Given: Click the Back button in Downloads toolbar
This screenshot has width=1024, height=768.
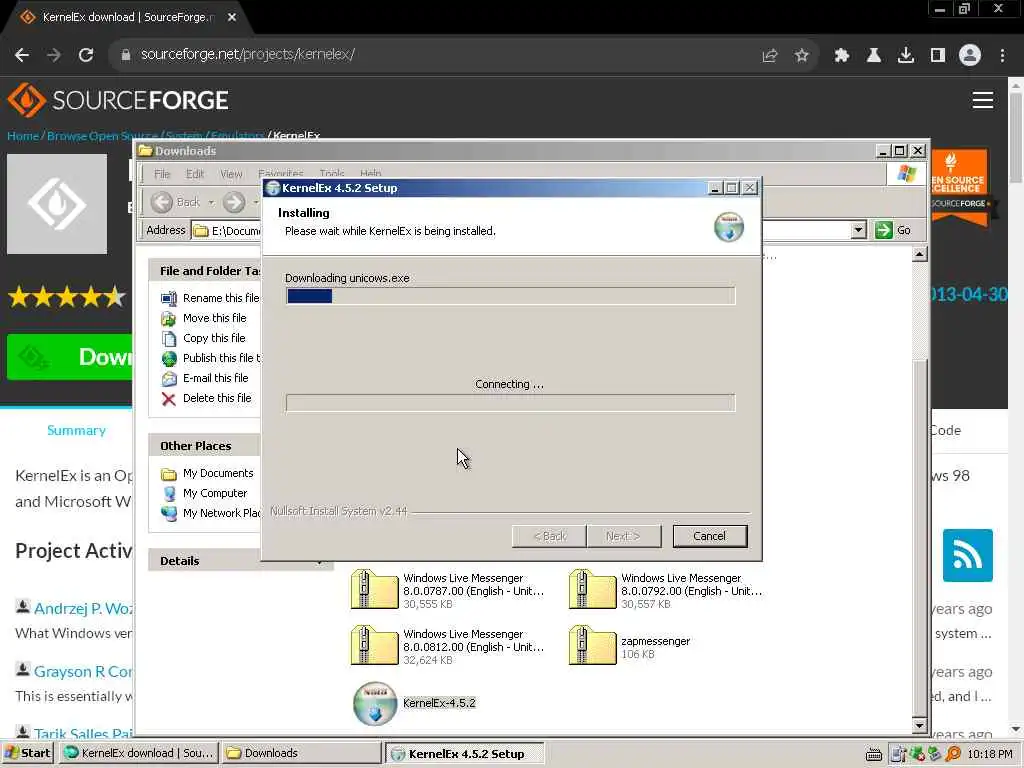Looking at the screenshot, I should coord(175,202).
